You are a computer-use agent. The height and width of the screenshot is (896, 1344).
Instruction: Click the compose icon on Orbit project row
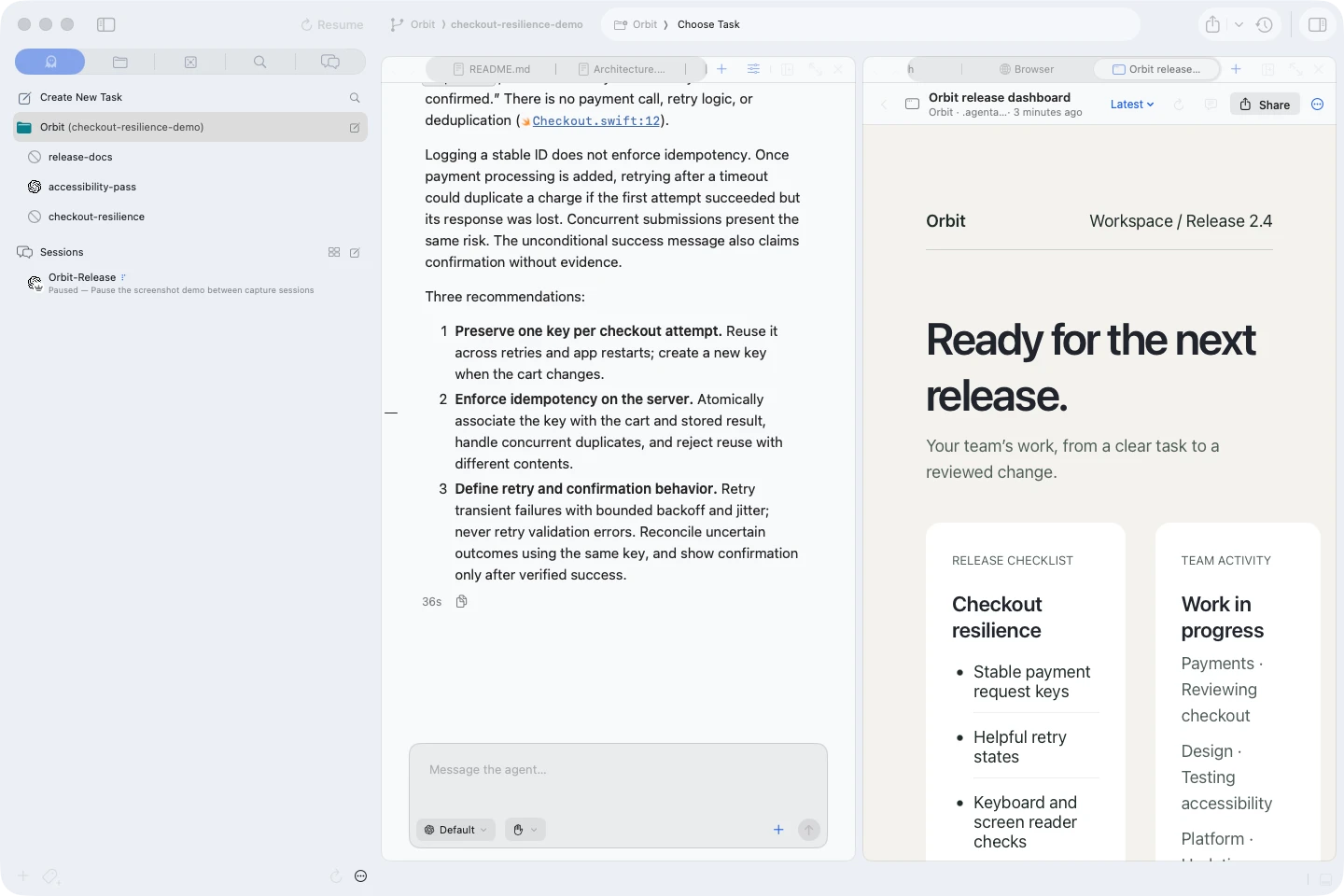point(355,128)
